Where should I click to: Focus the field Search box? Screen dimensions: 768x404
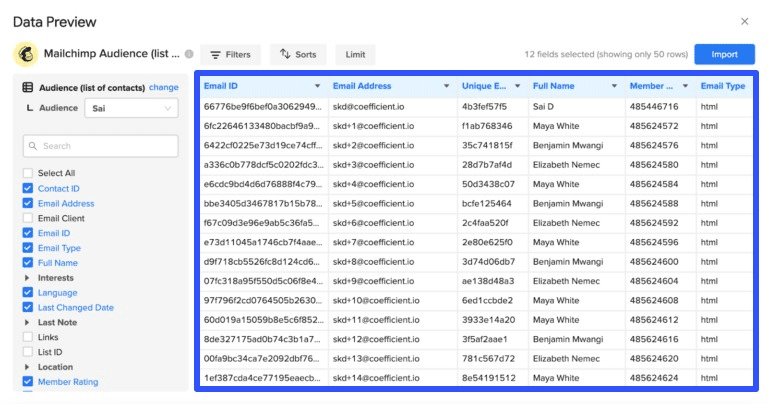100,146
